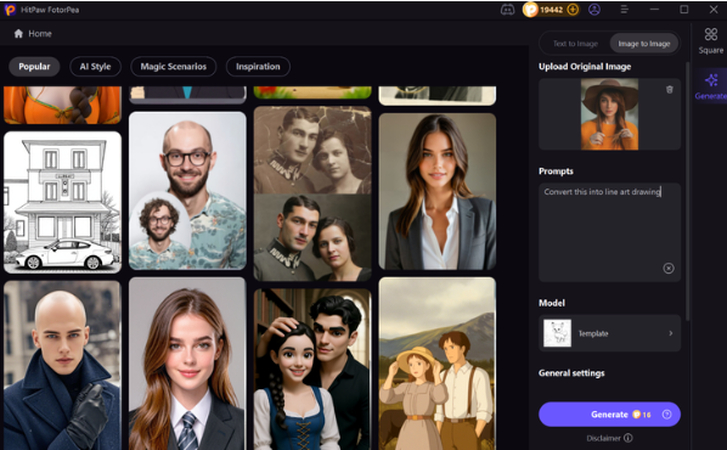Open the hamburger menu in title bar
The width and height of the screenshot is (727, 450).
tap(624, 9)
